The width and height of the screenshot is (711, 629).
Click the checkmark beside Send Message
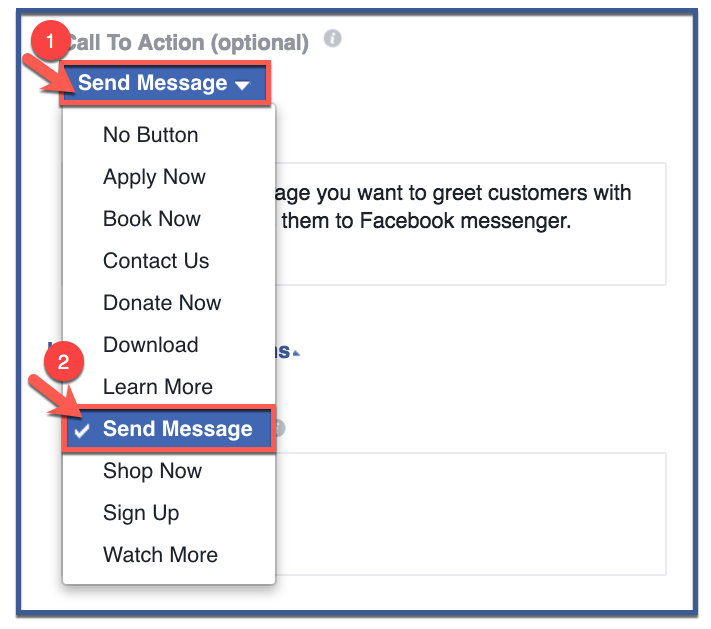pos(82,431)
